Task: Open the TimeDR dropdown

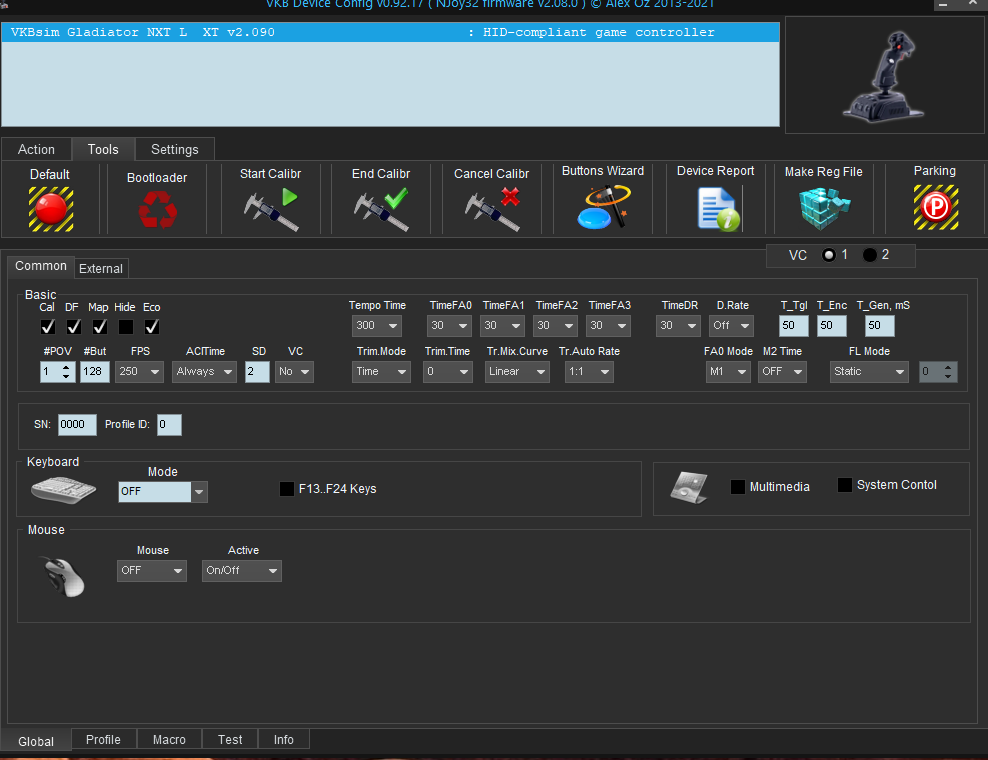Action: tap(678, 326)
